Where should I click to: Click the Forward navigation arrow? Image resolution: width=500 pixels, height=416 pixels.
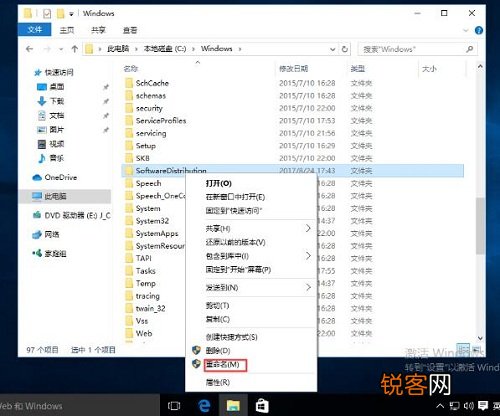click(47, 49)
